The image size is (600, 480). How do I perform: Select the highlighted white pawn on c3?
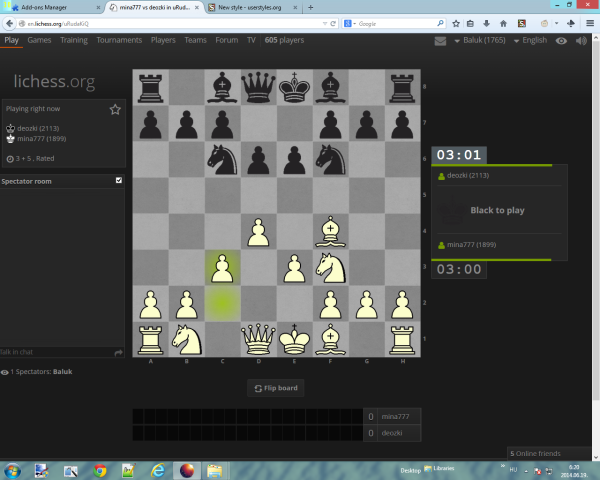coord(222,268)
